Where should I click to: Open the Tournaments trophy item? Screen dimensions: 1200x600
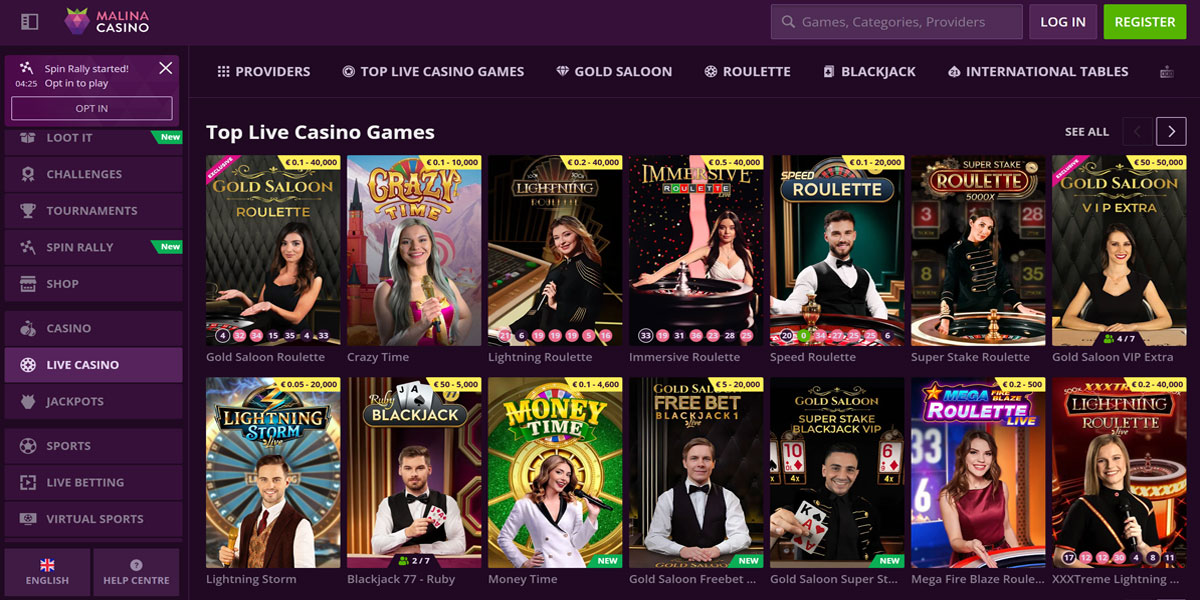coord(93,210)
